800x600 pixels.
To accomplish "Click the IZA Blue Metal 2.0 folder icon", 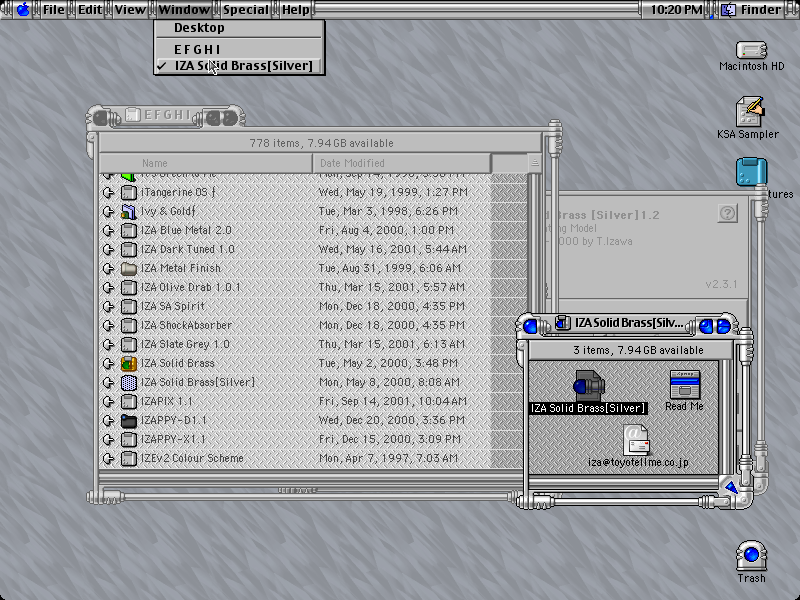I will point(129,230).
